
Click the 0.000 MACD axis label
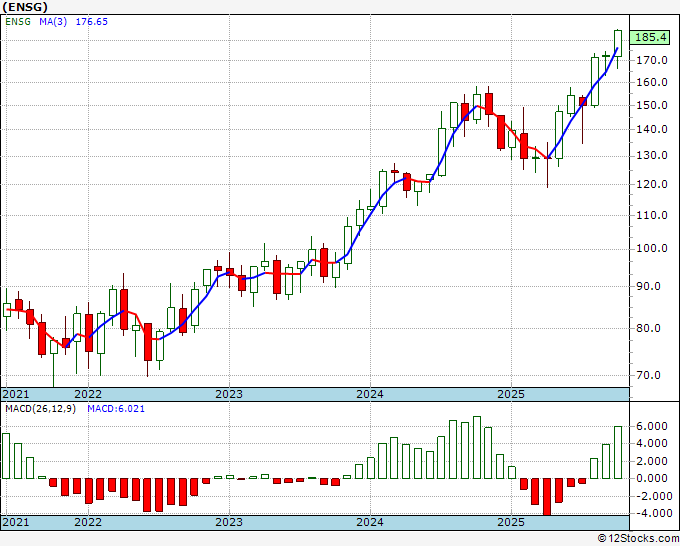coord(653,478)
